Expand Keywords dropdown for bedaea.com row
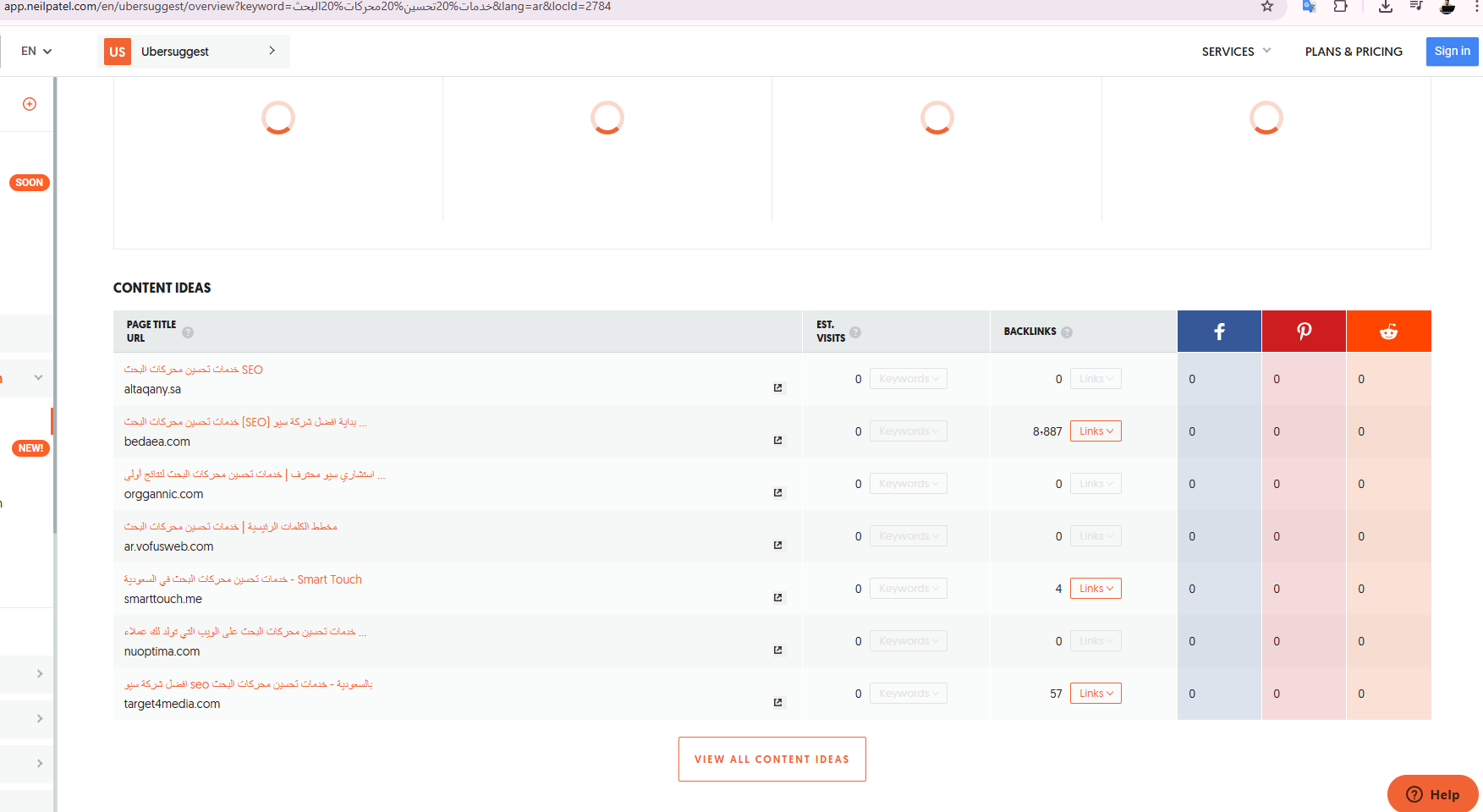Screen dimensions: 1483x812 pos(908,431)
